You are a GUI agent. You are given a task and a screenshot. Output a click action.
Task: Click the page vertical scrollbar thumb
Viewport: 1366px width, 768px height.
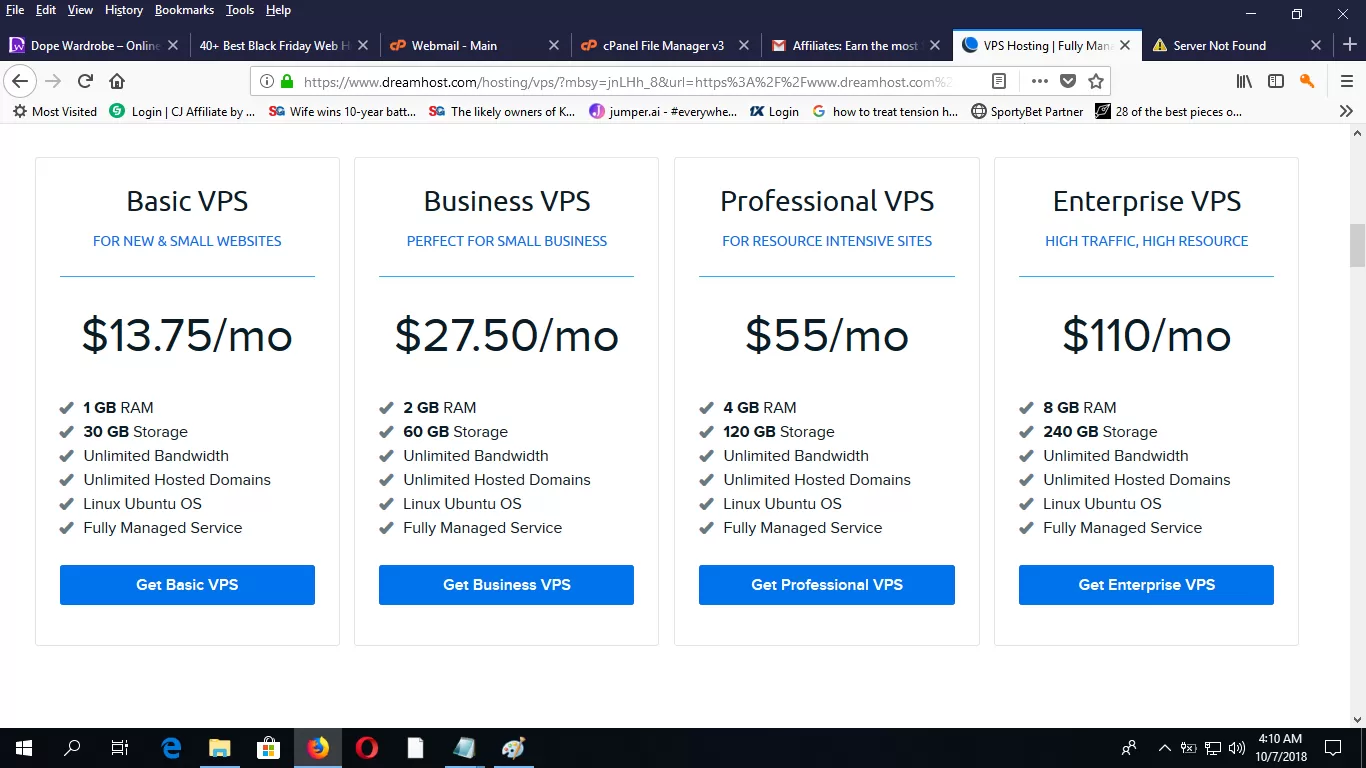(1357, 245)
